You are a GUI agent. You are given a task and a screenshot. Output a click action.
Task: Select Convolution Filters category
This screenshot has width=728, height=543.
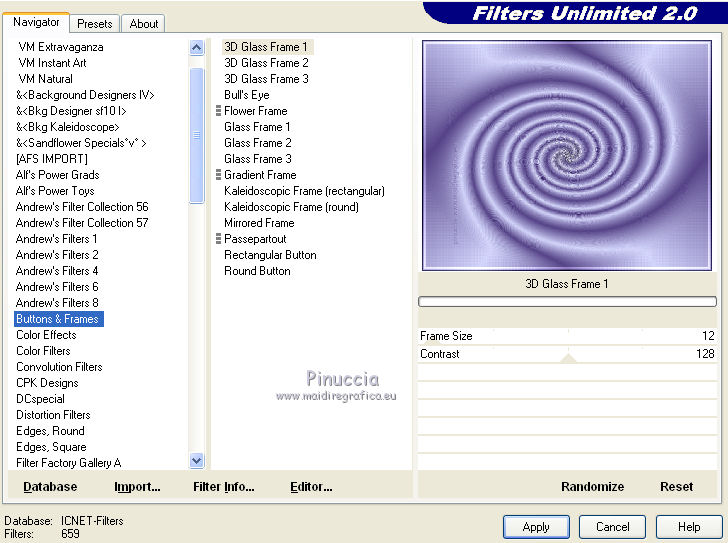coord(59,367)
